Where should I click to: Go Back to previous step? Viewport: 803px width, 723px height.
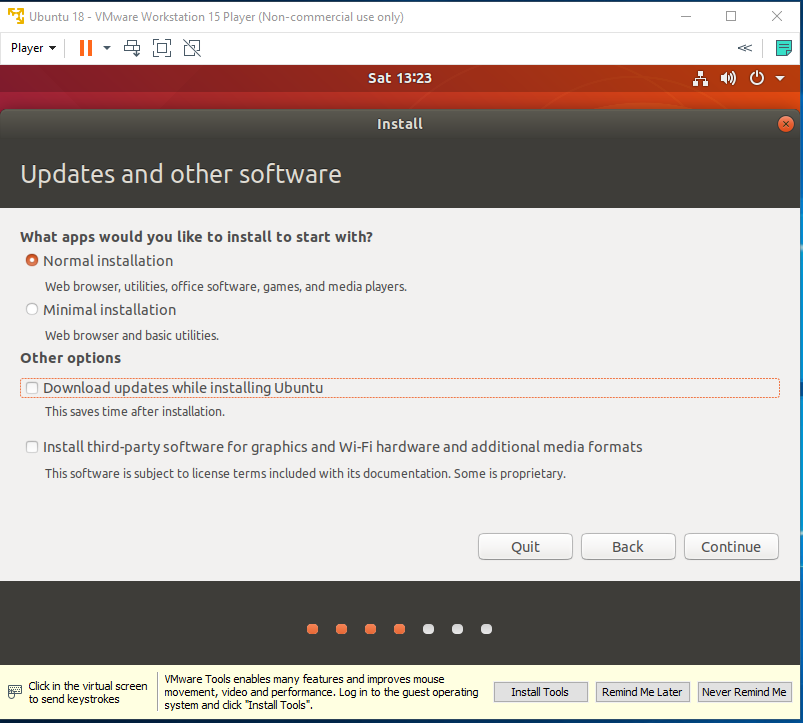click(628, 546)
